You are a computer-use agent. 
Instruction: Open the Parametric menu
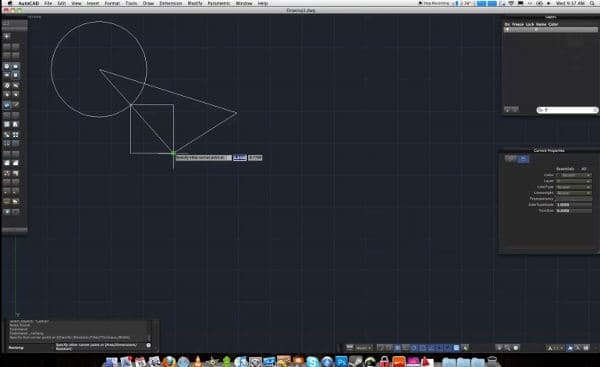(219, 3)
